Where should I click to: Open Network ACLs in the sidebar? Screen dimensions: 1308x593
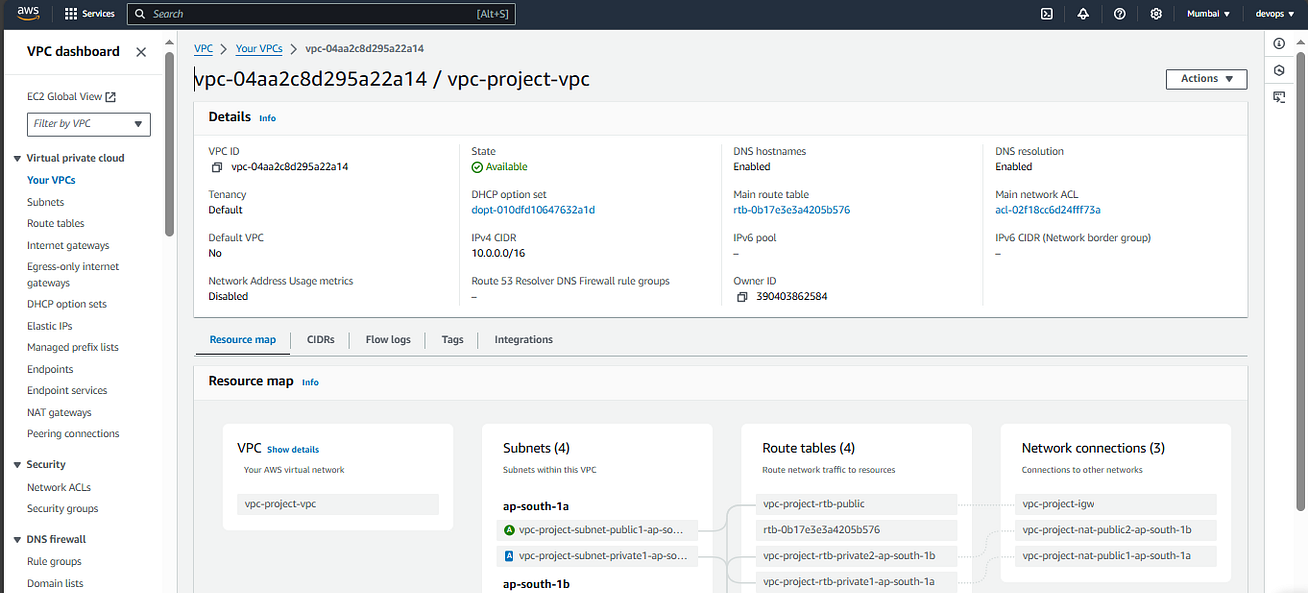point(59,488)
